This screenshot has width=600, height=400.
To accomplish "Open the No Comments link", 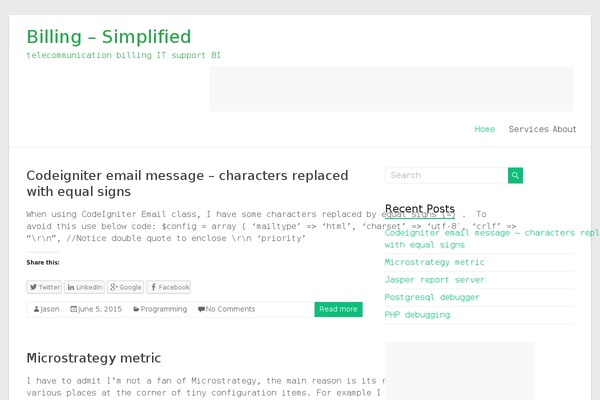I will coord(227,309).
